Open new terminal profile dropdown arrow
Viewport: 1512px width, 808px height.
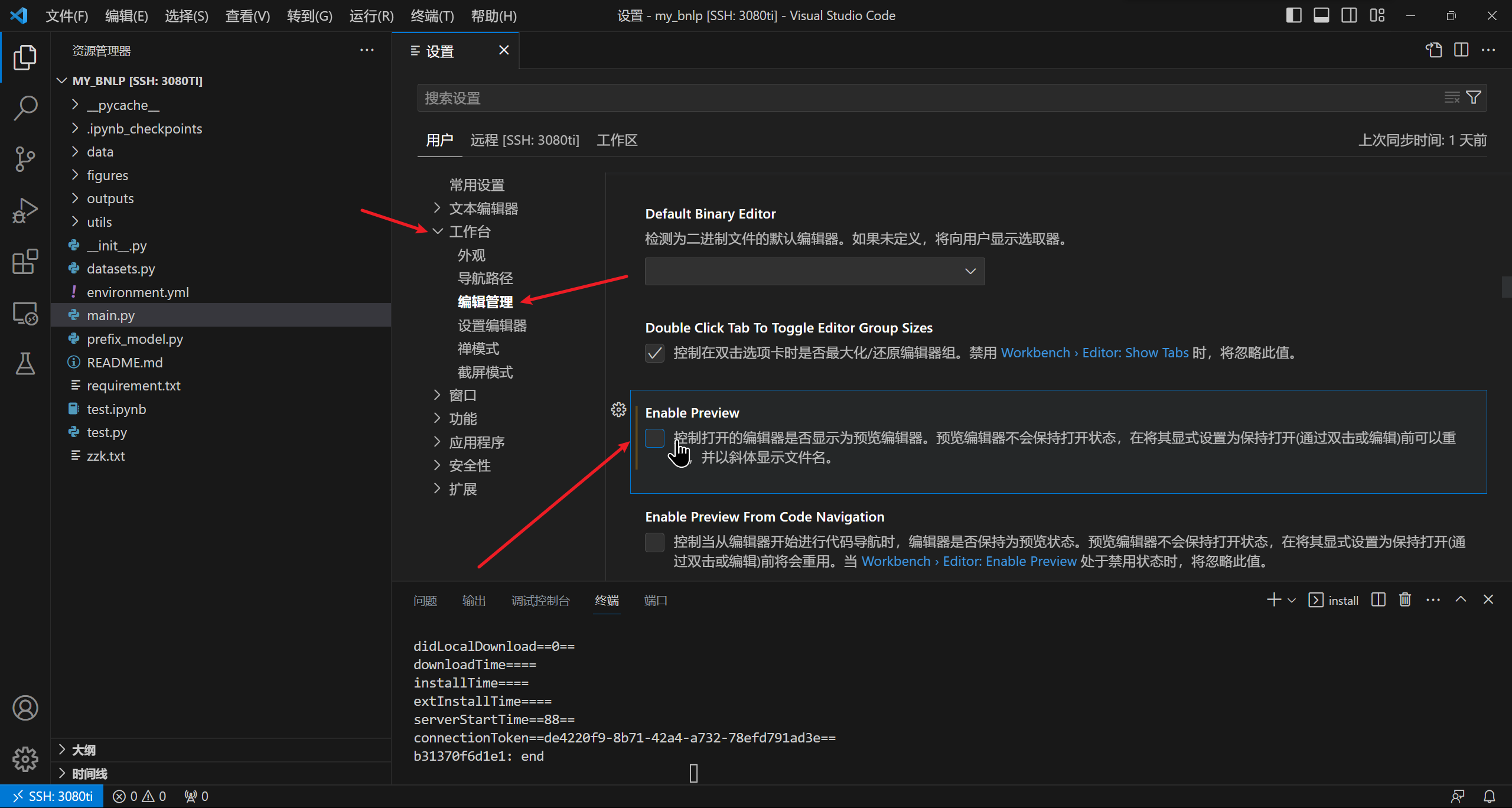click(x=1291, y=600)
